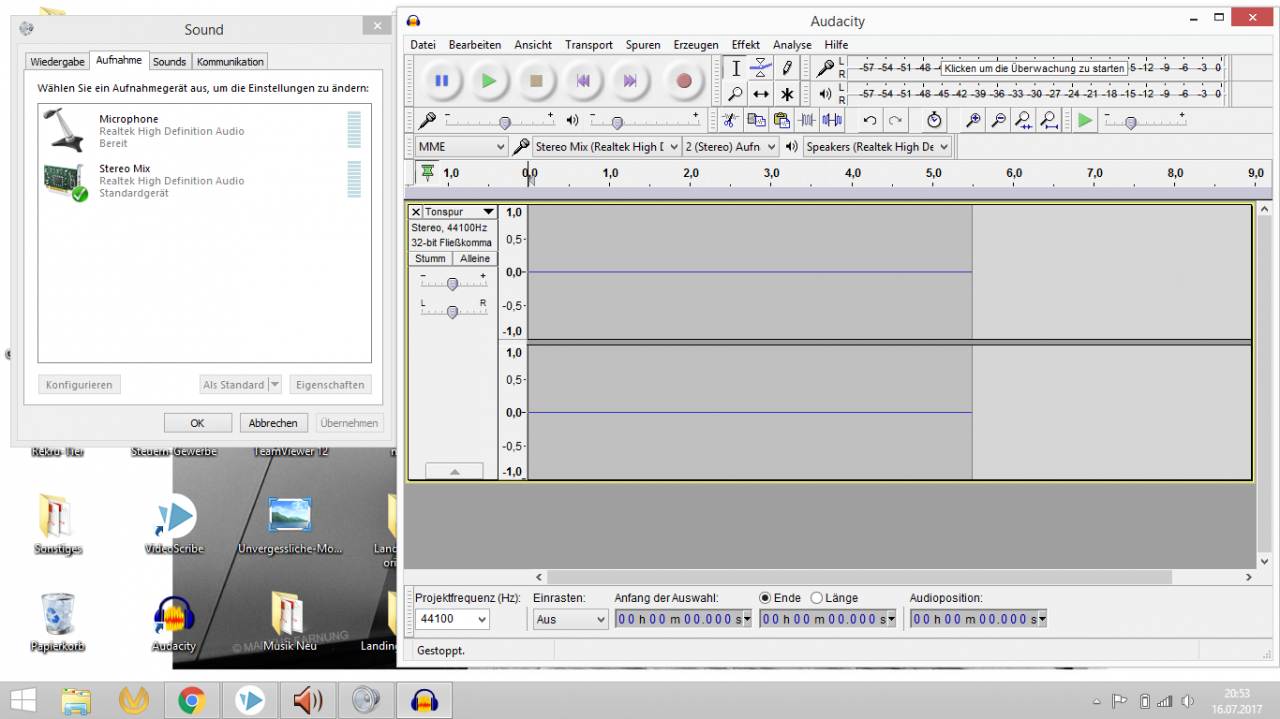The width and height of the screenshot is (1280, 719).
Task: Click the track gain slider handle
Action: (x=452, y=284)
